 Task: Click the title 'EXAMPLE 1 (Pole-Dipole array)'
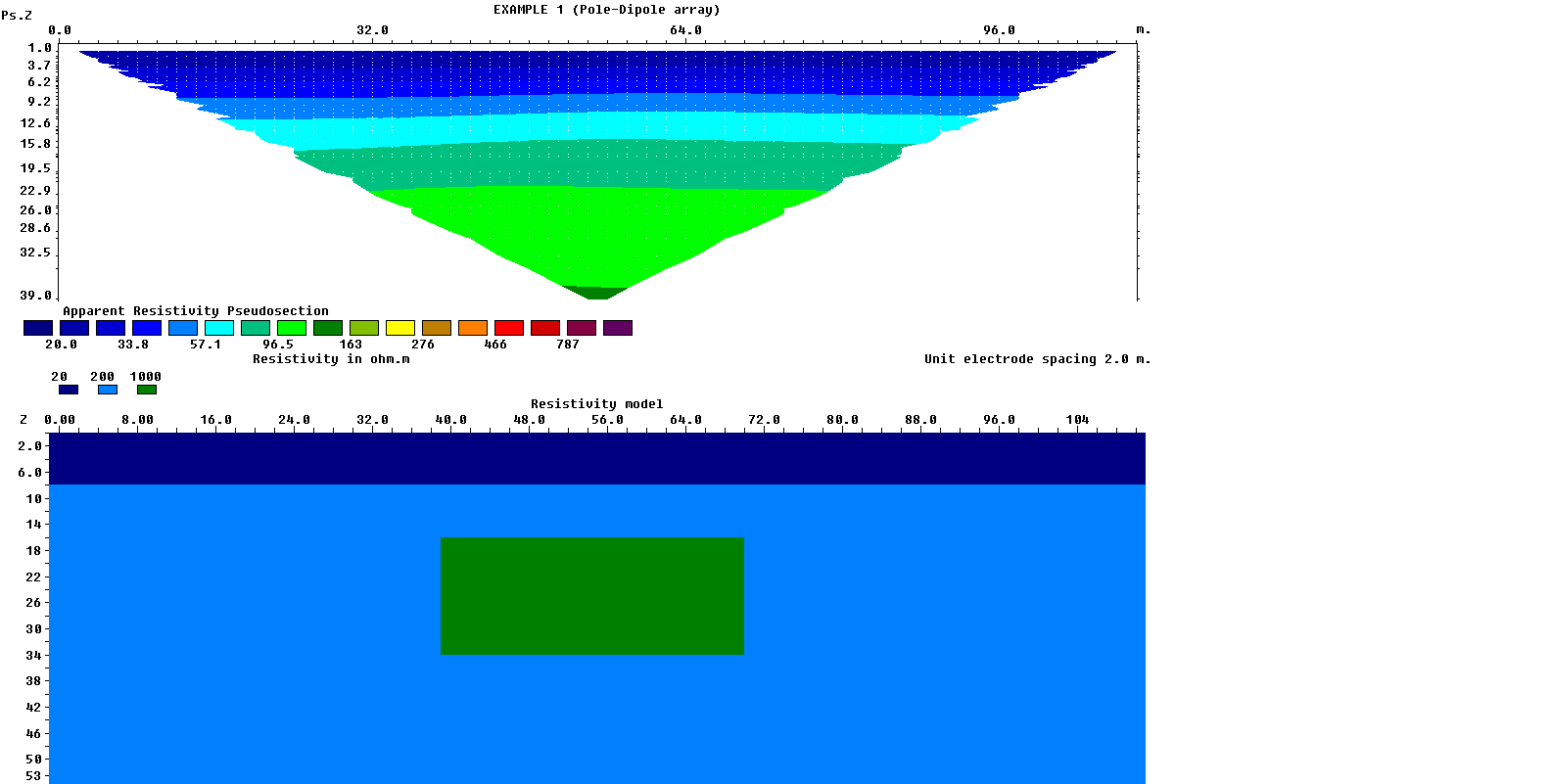607,10
